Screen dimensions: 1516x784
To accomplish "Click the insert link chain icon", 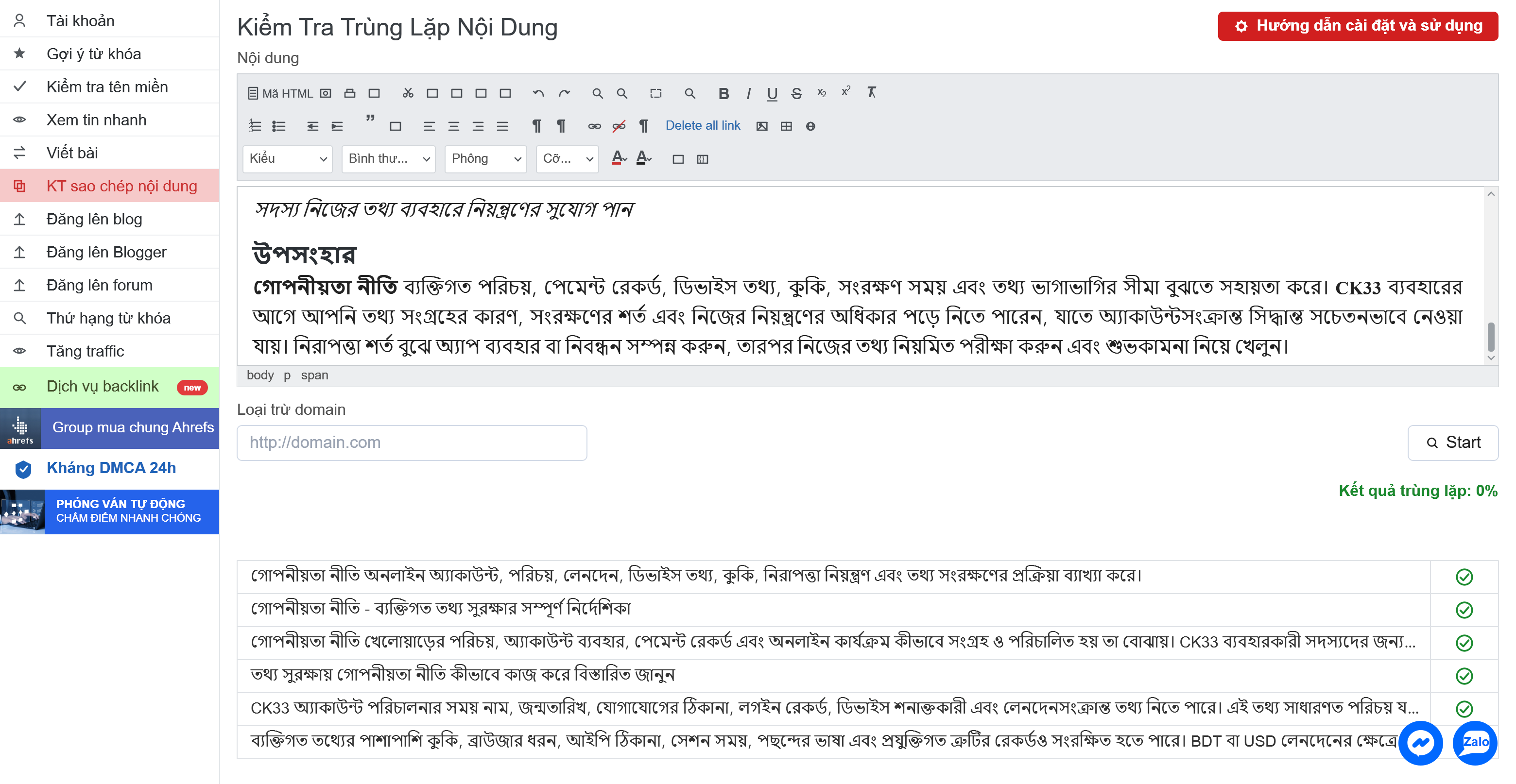I will point(594,126).
